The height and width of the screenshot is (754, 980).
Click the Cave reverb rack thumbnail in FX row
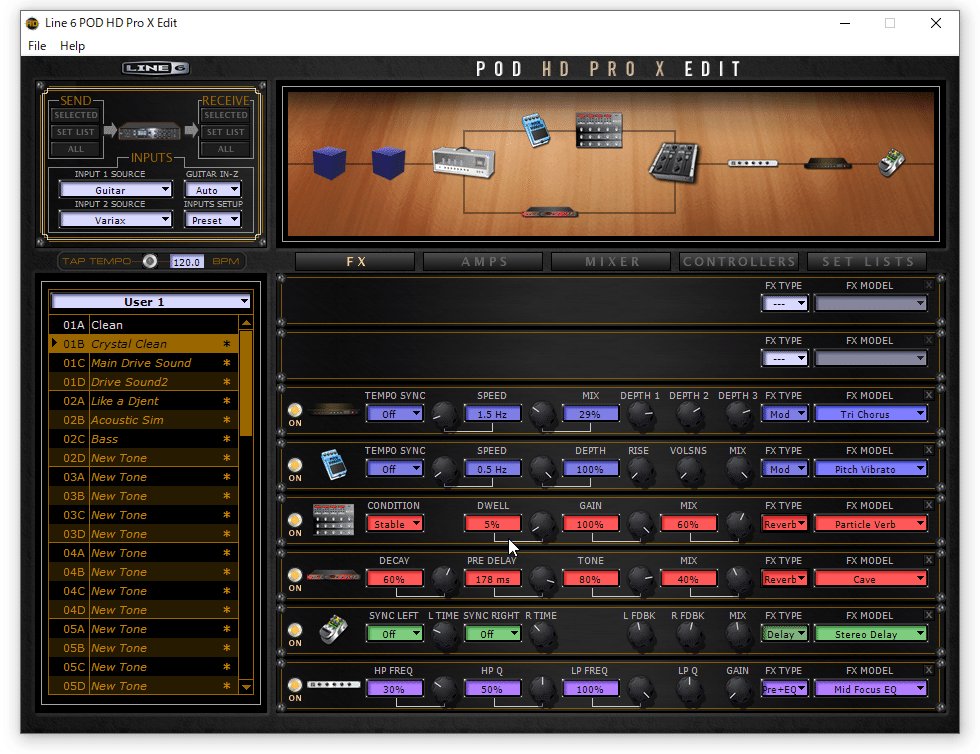[333, 576]
